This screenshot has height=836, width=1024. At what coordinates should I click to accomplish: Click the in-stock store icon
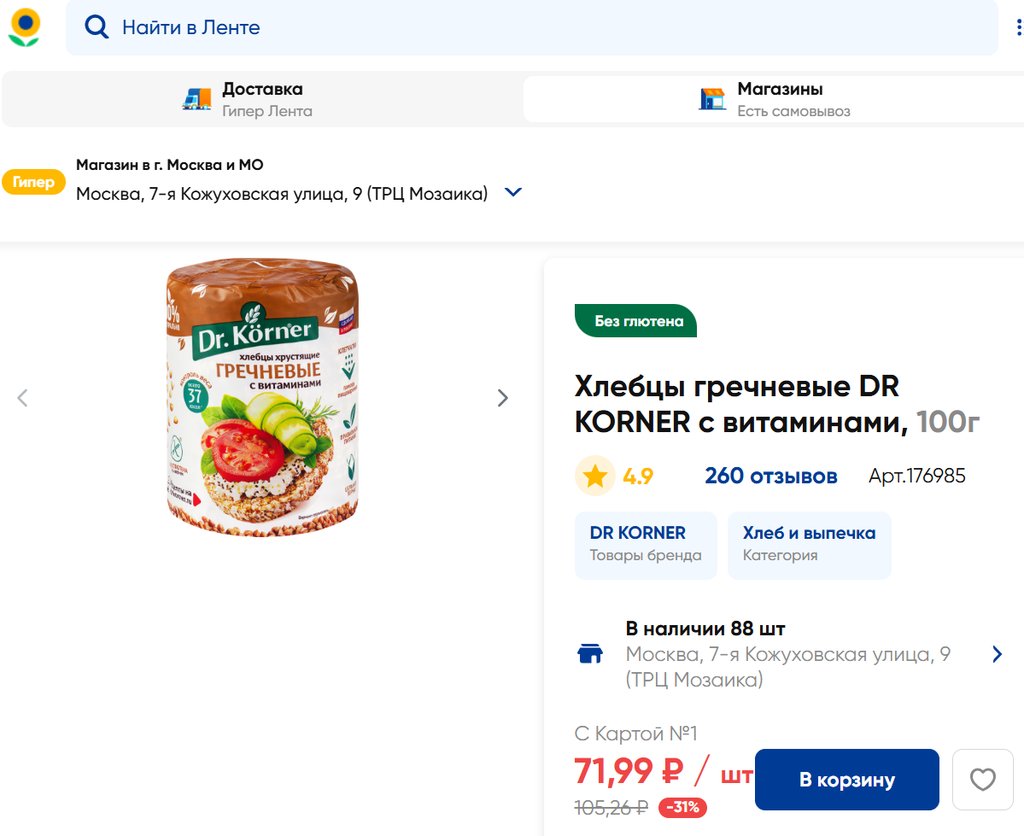coord(591,654)
